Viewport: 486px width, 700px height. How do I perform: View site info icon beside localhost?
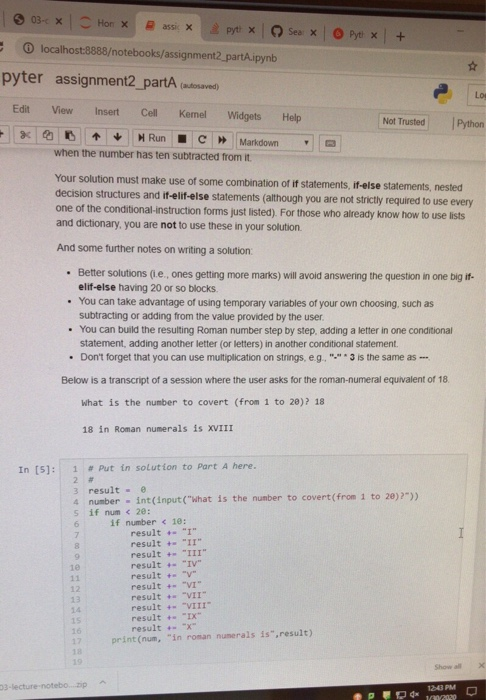click(28, 48)
